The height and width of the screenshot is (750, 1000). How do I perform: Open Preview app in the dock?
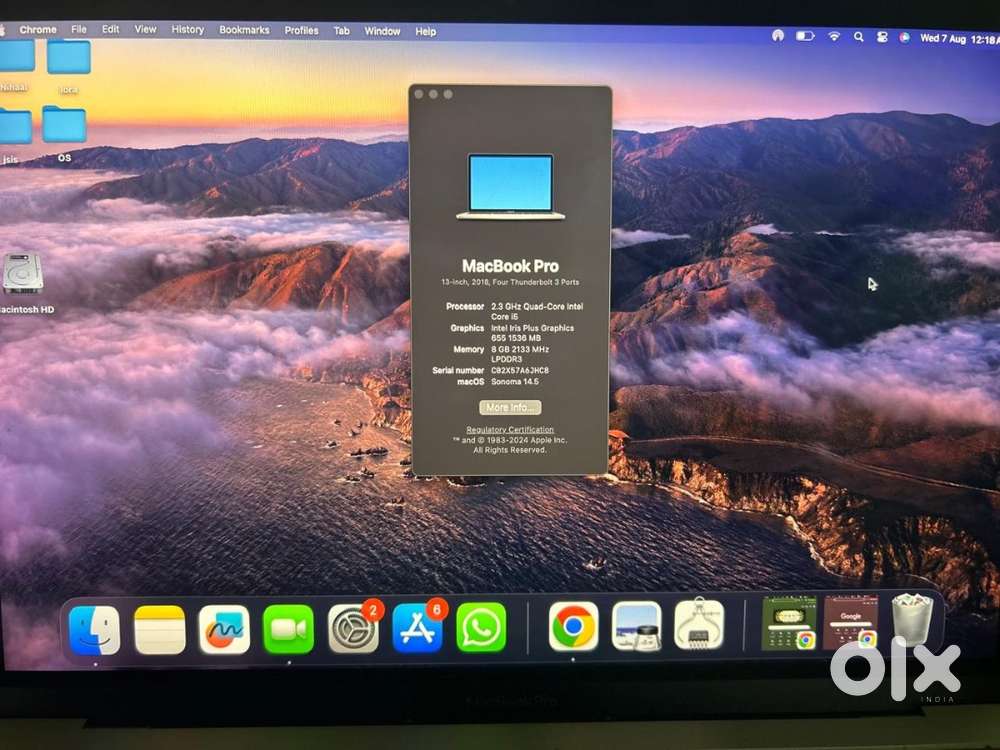pos(636,626)
